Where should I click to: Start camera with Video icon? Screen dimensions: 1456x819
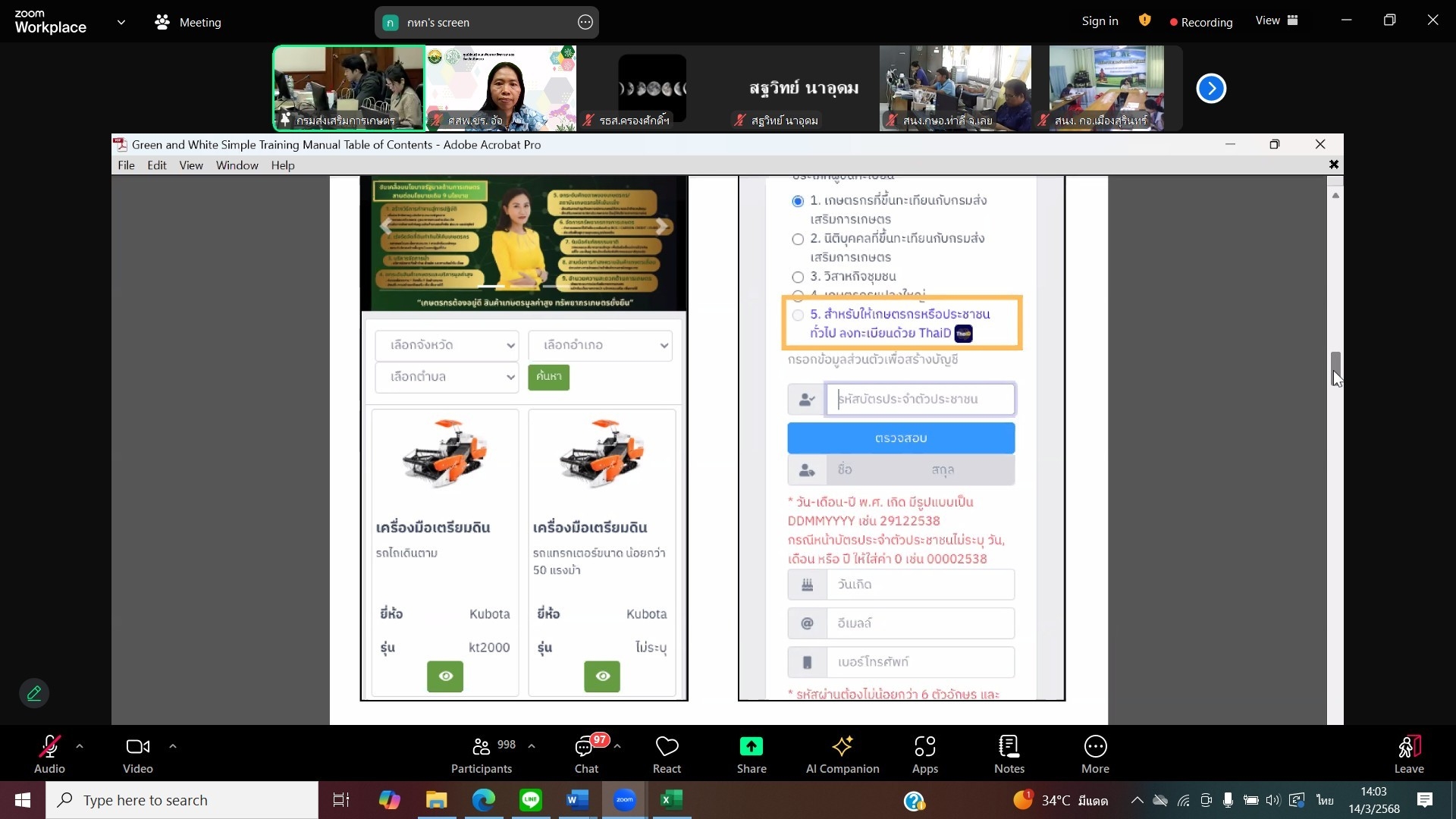tap(137, 748)
